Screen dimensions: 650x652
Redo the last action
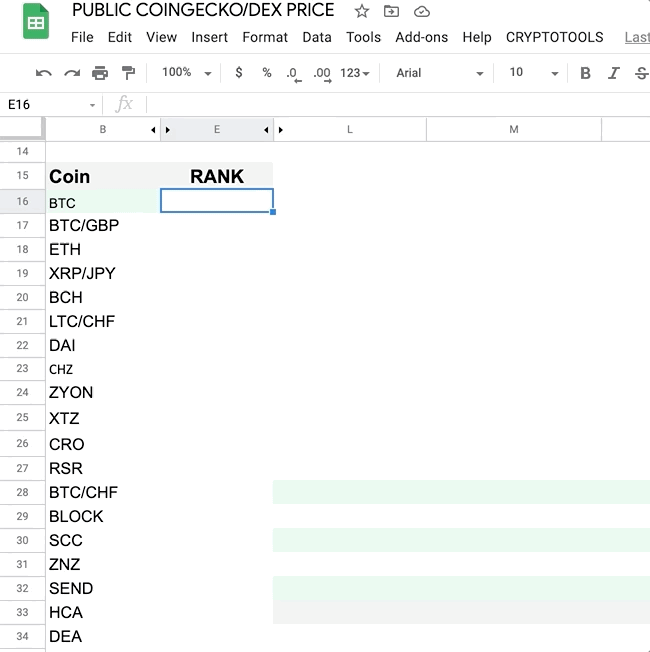[x=72, y=73]
